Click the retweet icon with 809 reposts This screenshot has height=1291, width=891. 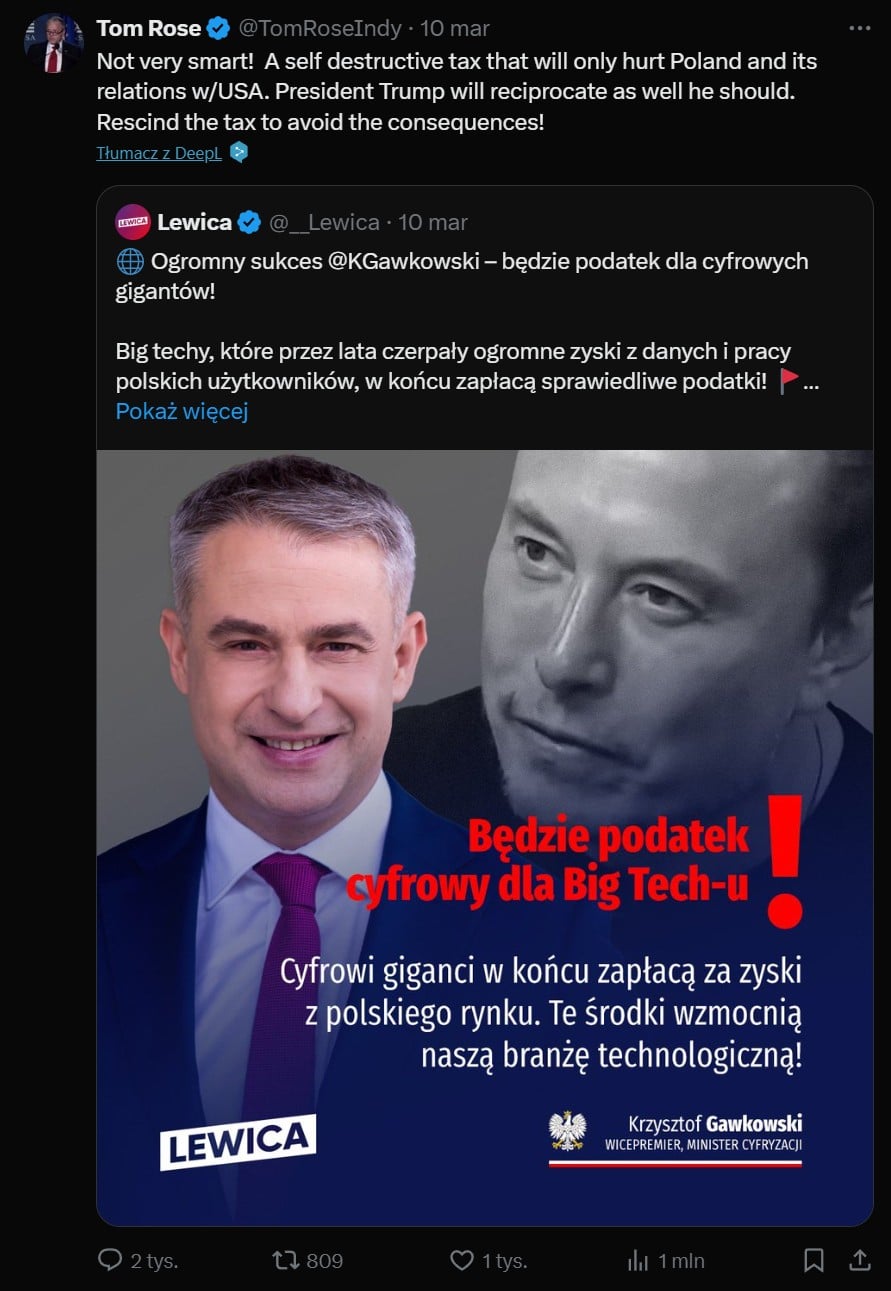pos(286,1261)
